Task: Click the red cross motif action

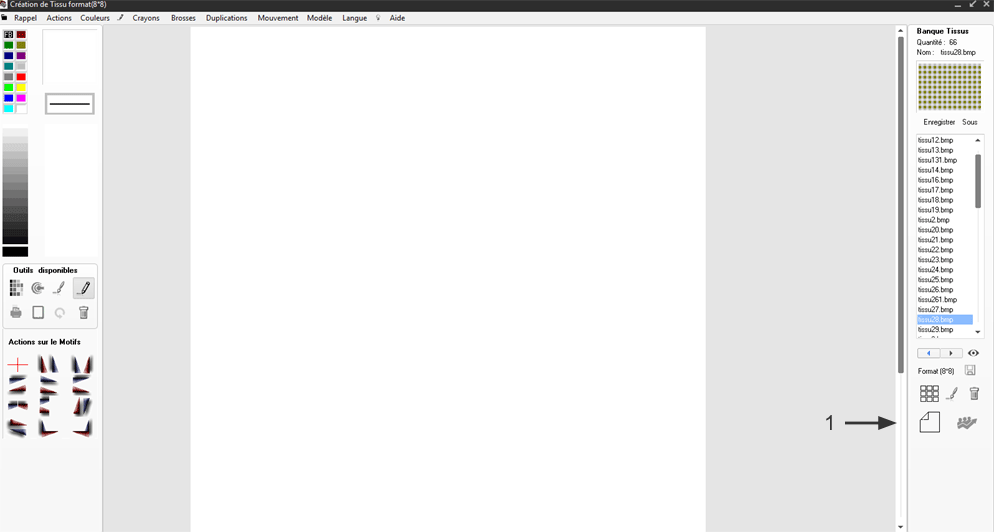Action: pyautogui.click(x=18, y=365)
